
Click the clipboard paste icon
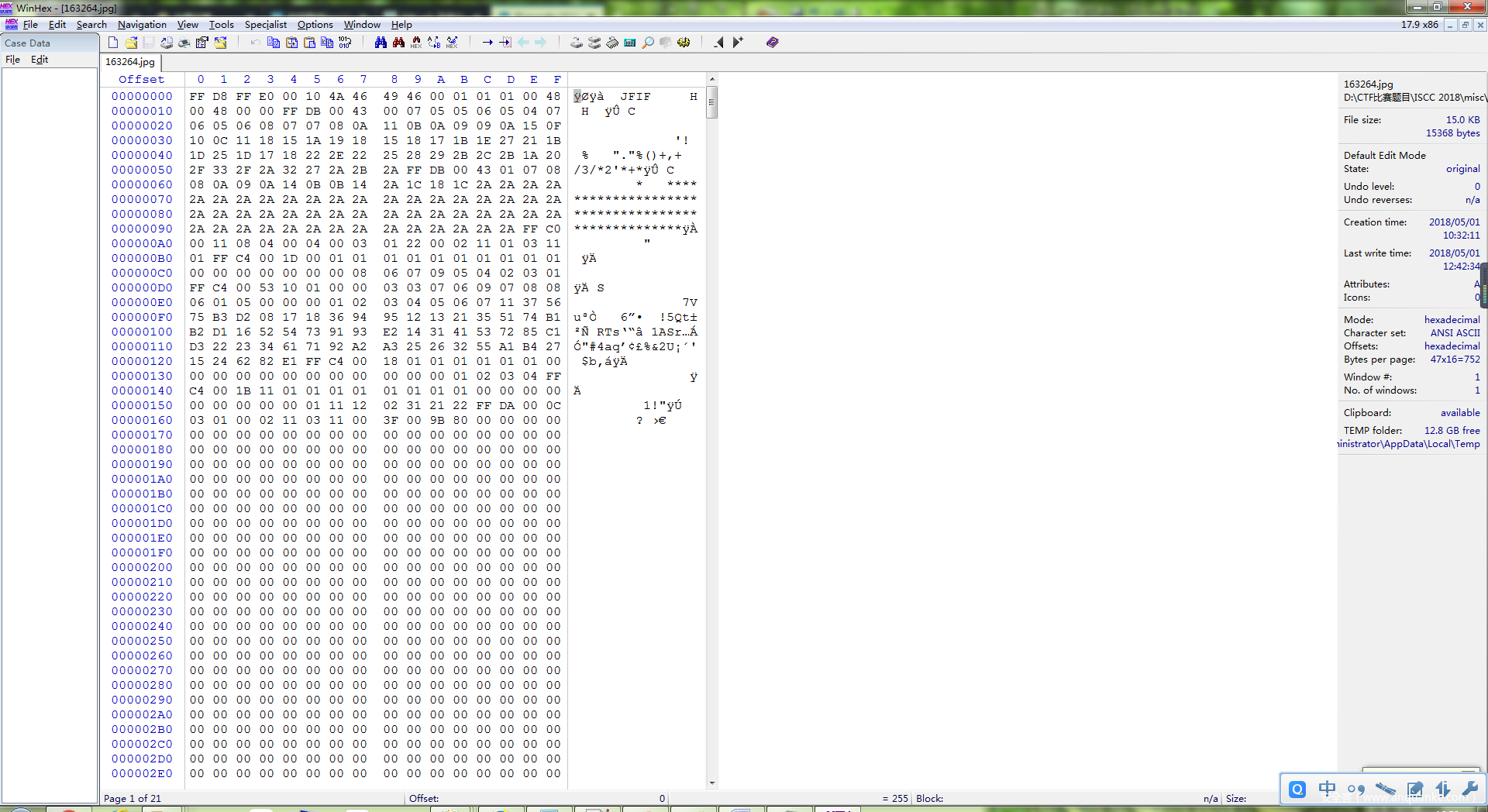(x=309, y=43)
